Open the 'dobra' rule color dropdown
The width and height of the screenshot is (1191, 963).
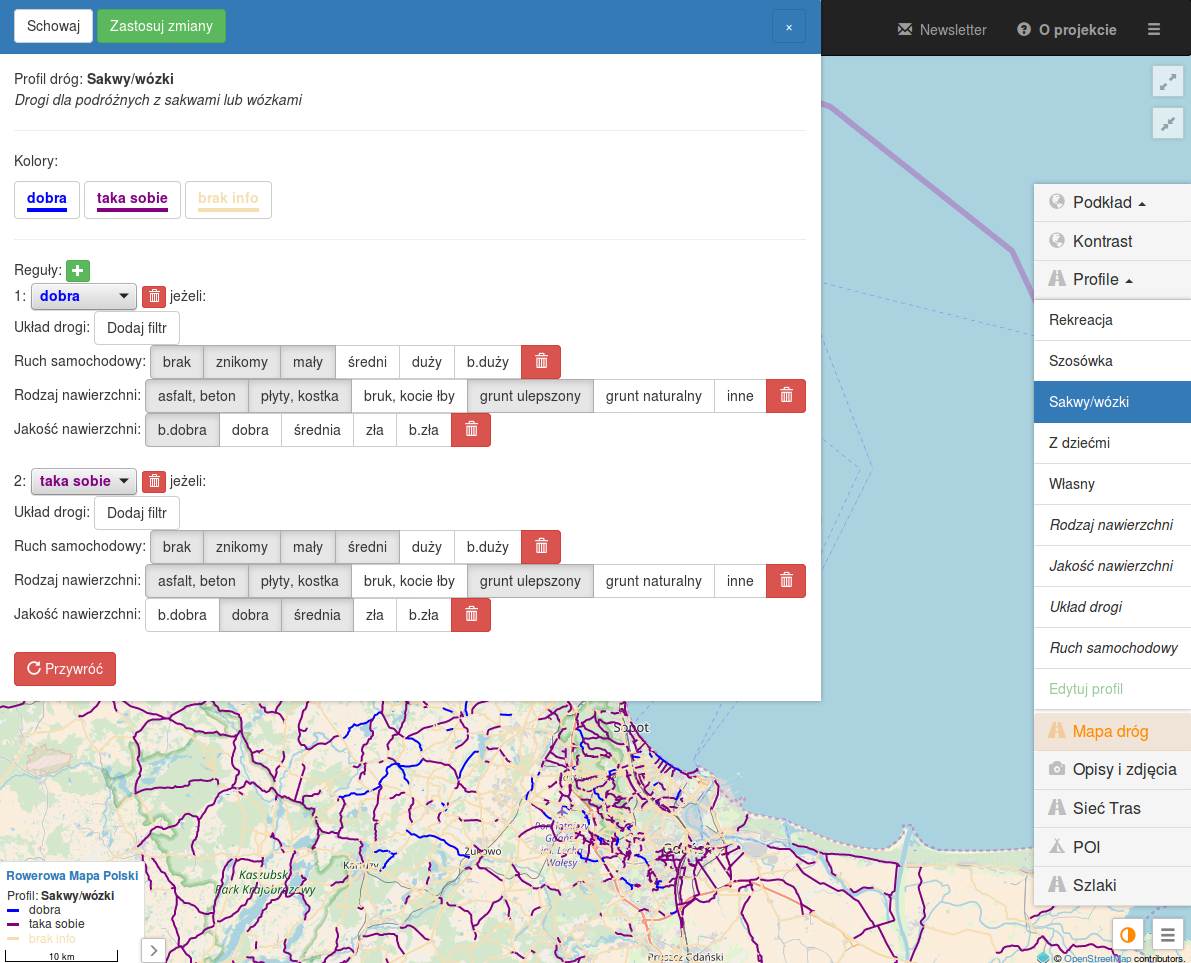click(x=84, y=296)
